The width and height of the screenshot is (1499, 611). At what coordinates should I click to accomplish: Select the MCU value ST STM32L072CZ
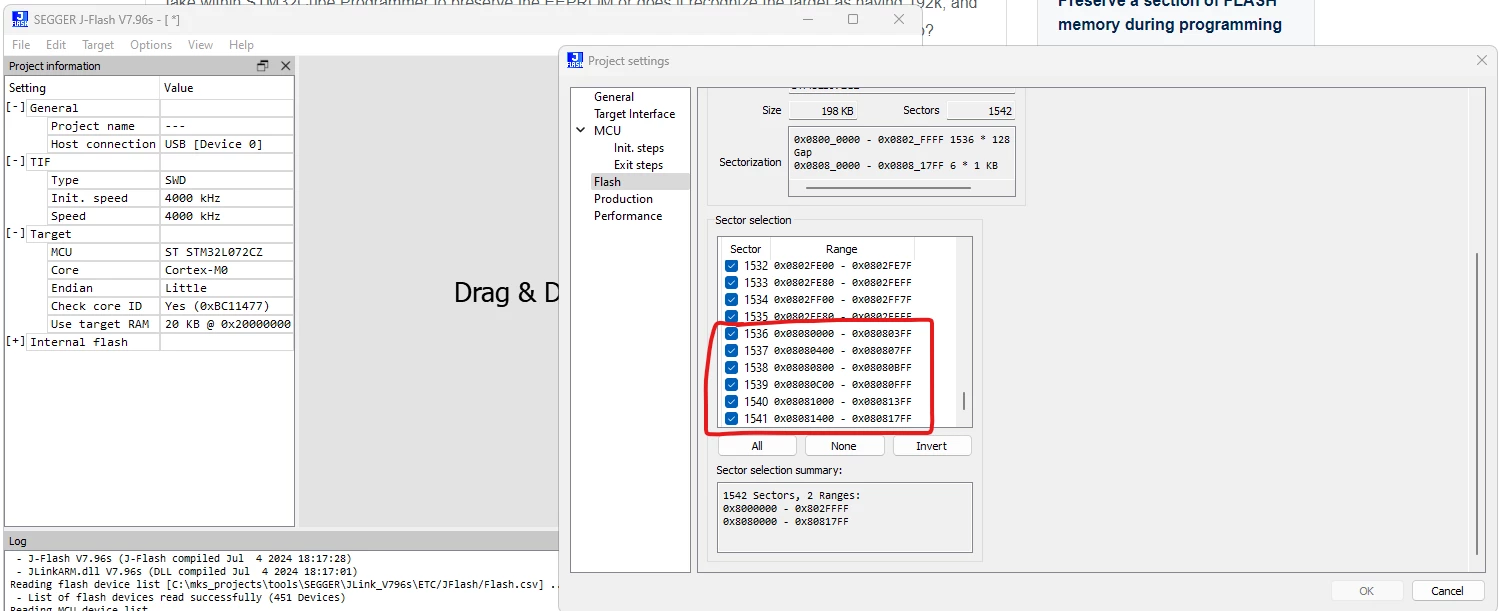pos(227,252)
